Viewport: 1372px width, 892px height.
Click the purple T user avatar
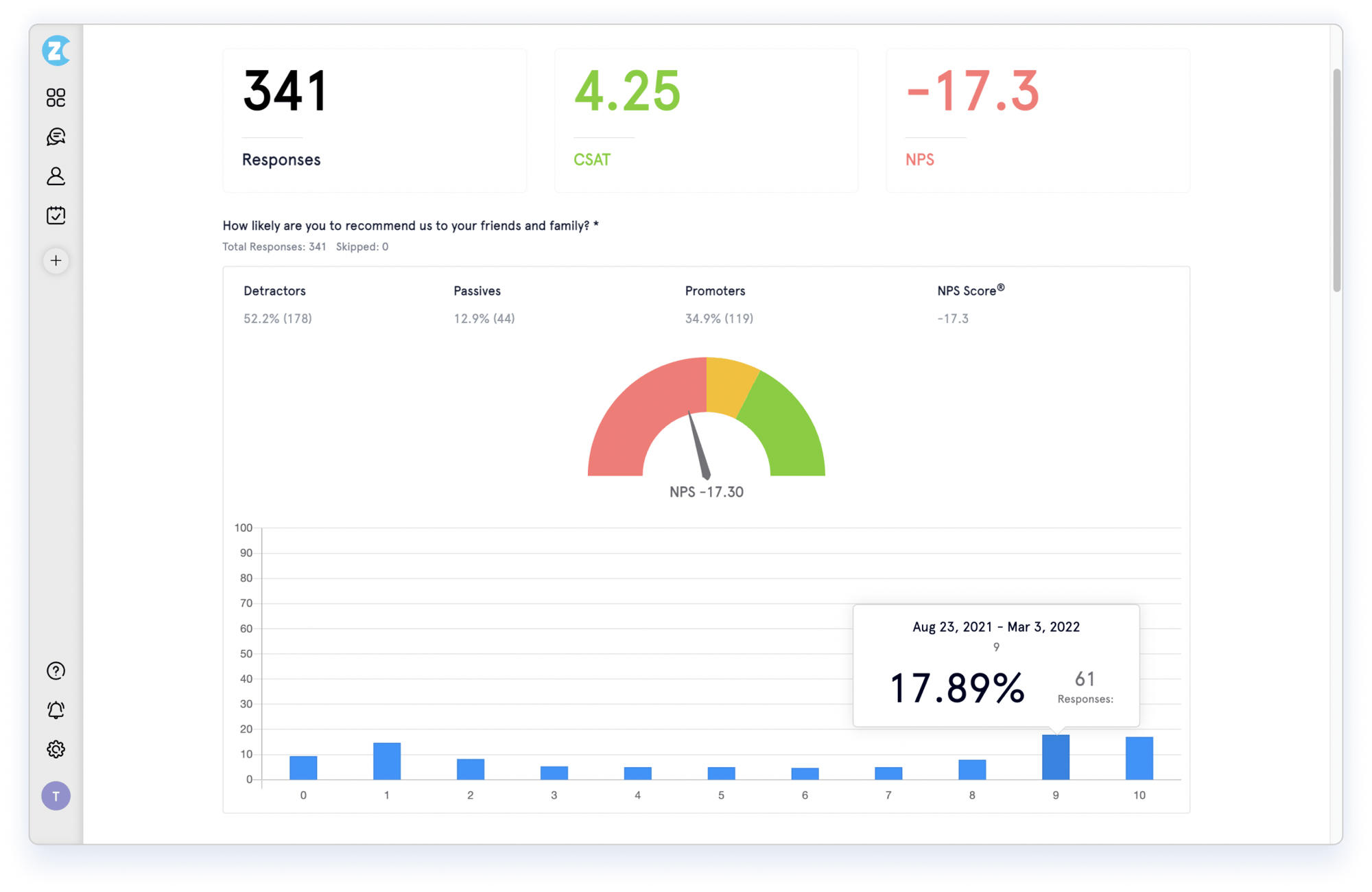[x=56, y=796]
